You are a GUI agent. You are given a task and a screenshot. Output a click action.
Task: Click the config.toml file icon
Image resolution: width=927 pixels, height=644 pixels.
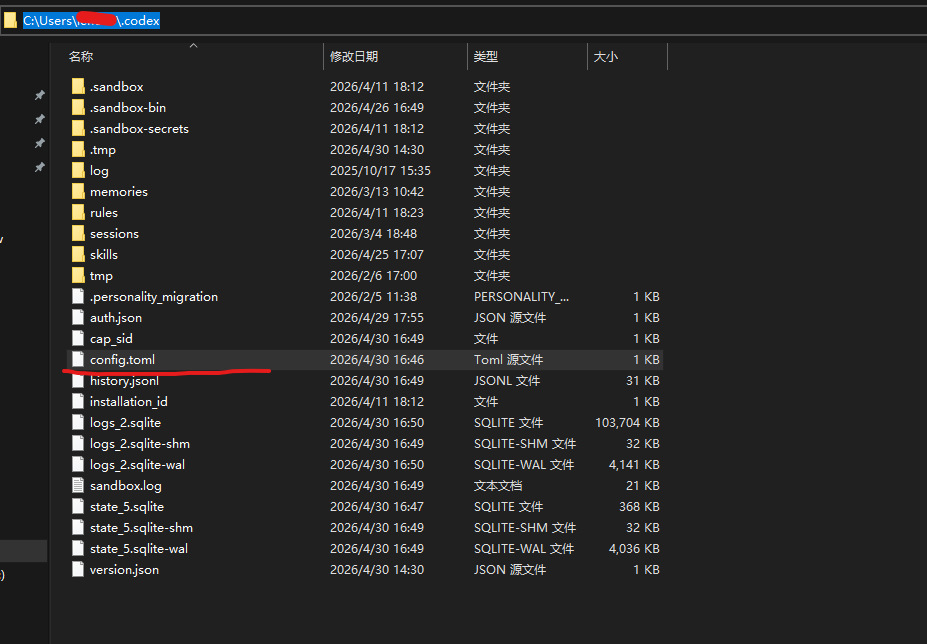pos(78,360)
